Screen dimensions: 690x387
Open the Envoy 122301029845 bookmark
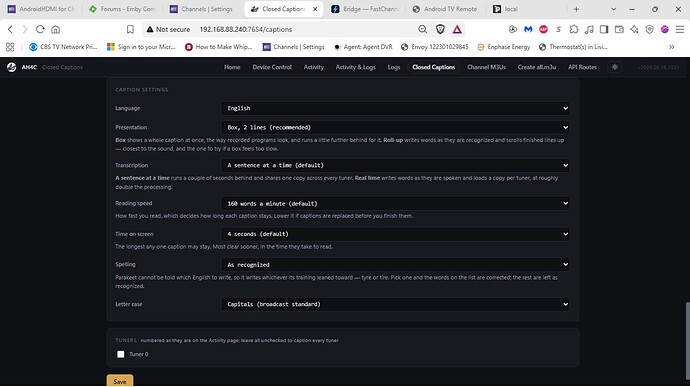[435, 47]
